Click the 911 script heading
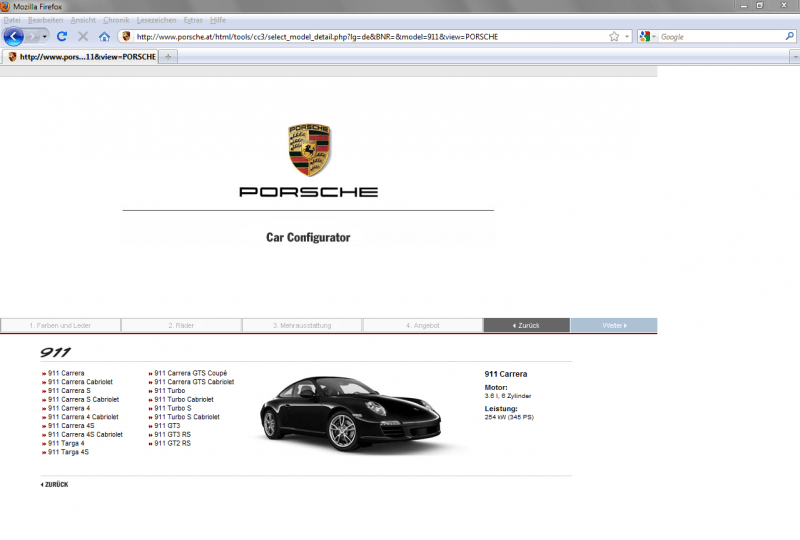Image resolution: width=800 pixels, height=540 pixels. (x=56, y=352)
